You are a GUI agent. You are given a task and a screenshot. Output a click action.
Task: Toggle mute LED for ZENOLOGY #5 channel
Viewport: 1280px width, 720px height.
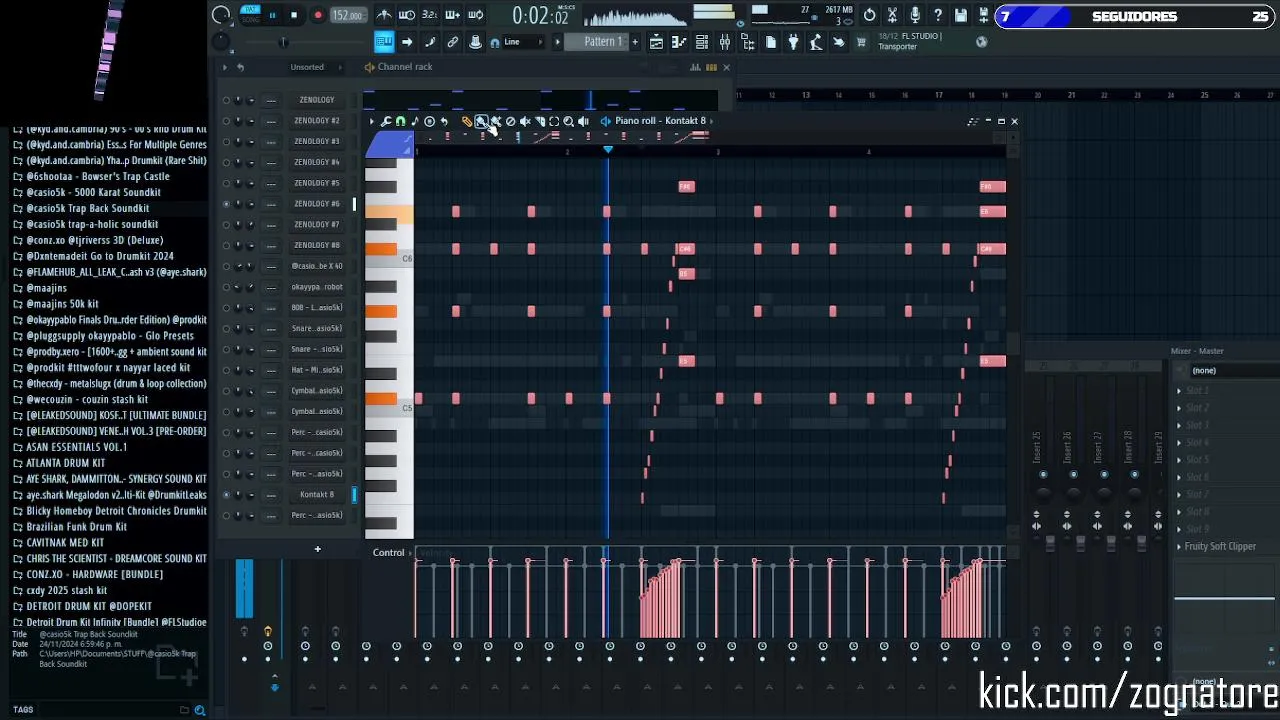(226, 183)
